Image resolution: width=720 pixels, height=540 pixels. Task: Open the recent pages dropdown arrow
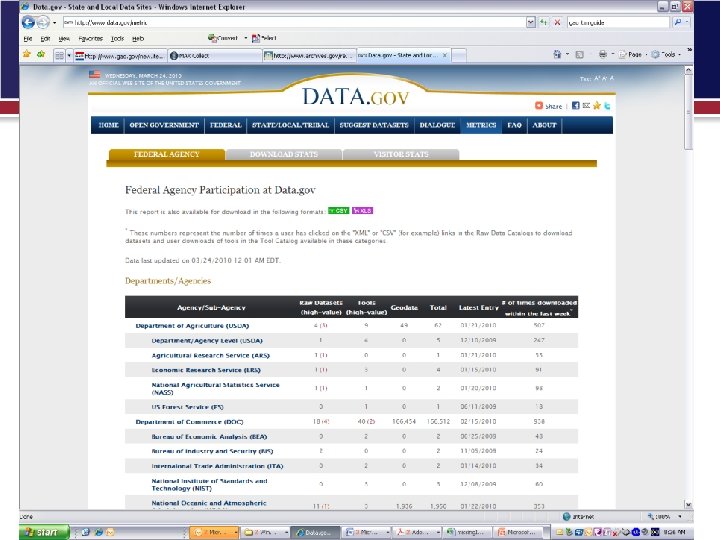54,22
